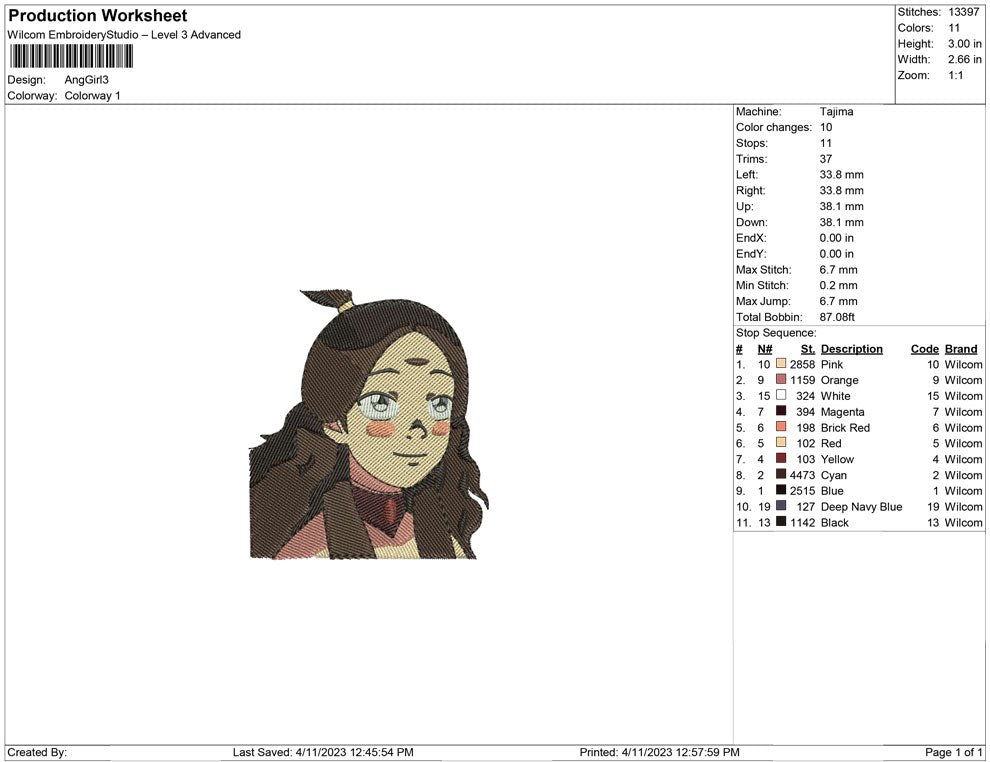Click the Pink color swatch in row 1
This screenshot has width=990, height=762.
point(781,364)
